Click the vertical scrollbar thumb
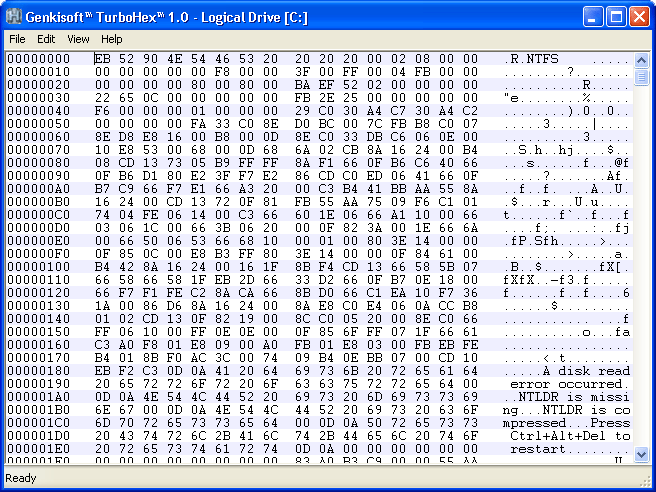The height and width of the screenshot is (492, 656). (643, 75)
